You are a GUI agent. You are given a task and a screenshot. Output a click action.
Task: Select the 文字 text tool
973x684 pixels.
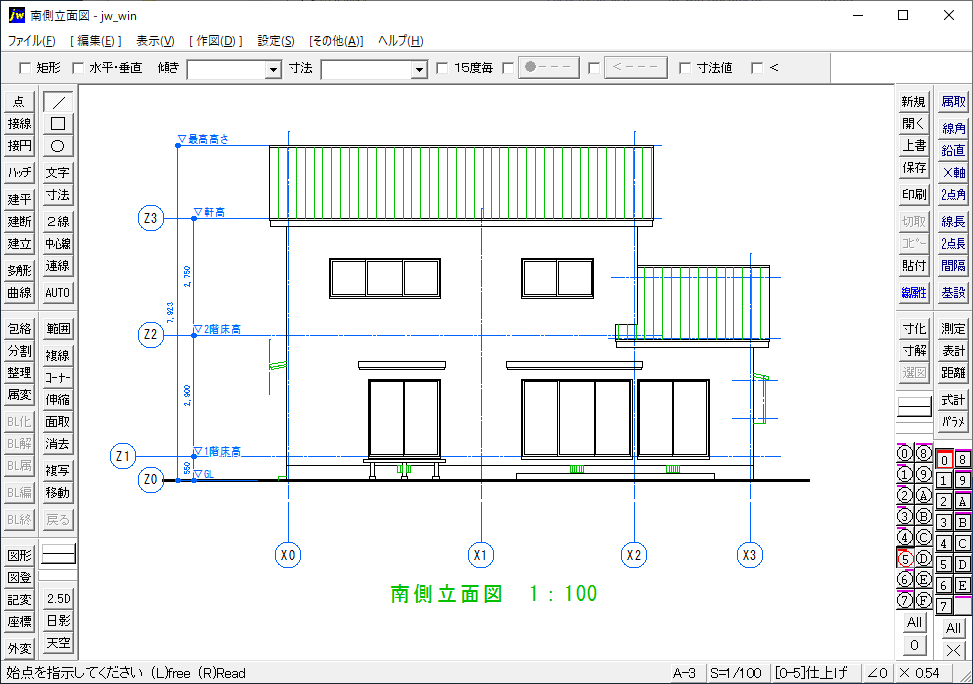57,171
